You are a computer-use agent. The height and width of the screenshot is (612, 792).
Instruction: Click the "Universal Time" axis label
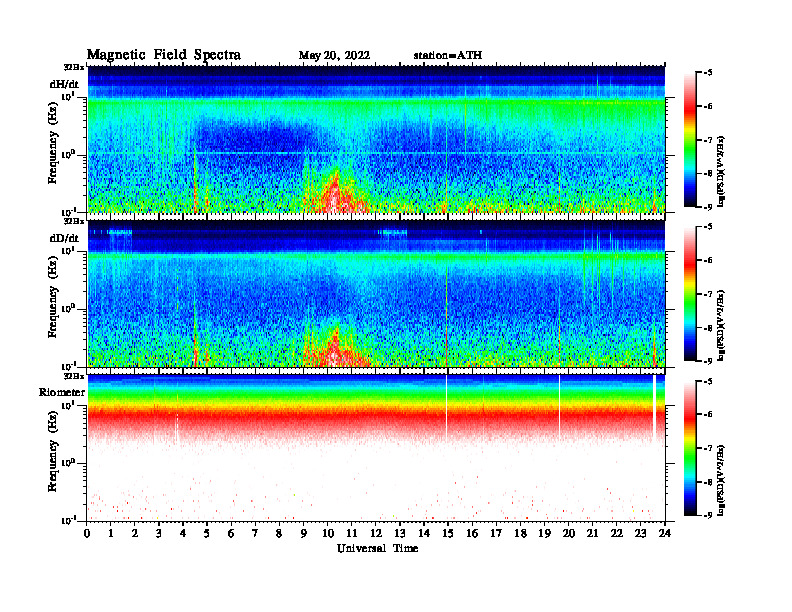(x=377, y=548)
